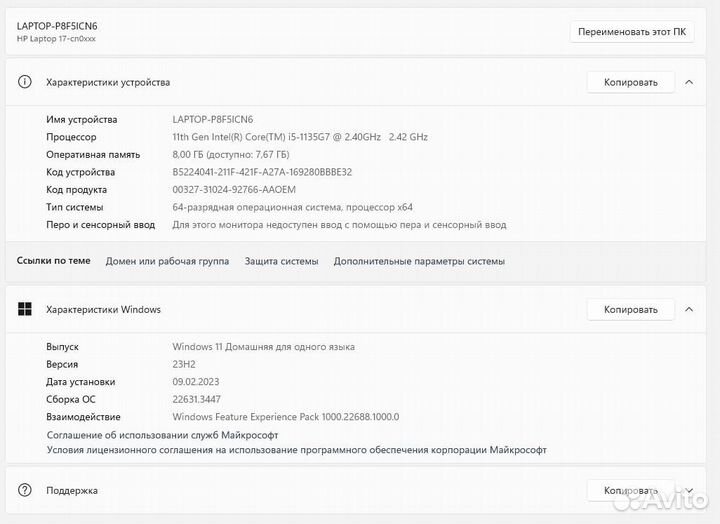The width and height of the screenshot is (720, 524).
Task: Click the Процессор label
Action: (x=71, y=137)
